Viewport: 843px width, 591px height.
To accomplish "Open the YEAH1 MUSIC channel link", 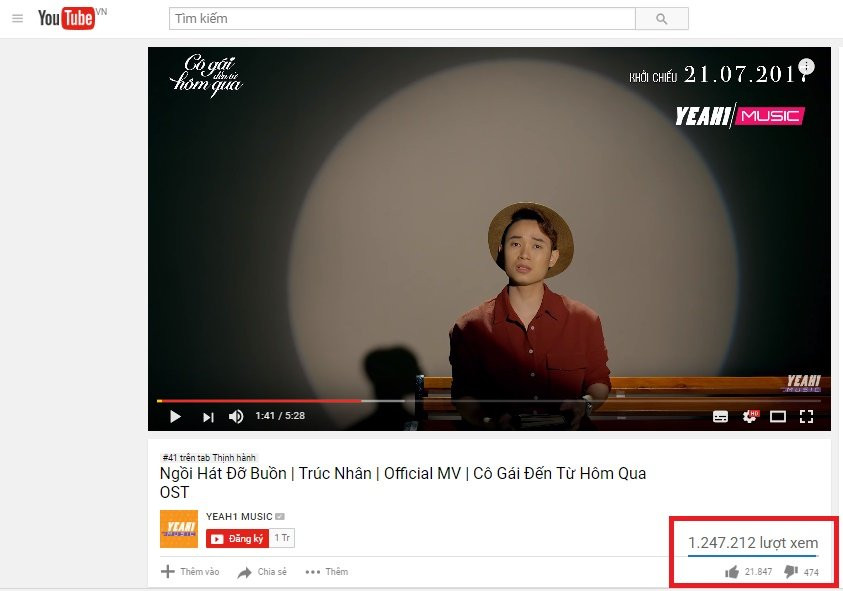I will click(x=239, y=516).
